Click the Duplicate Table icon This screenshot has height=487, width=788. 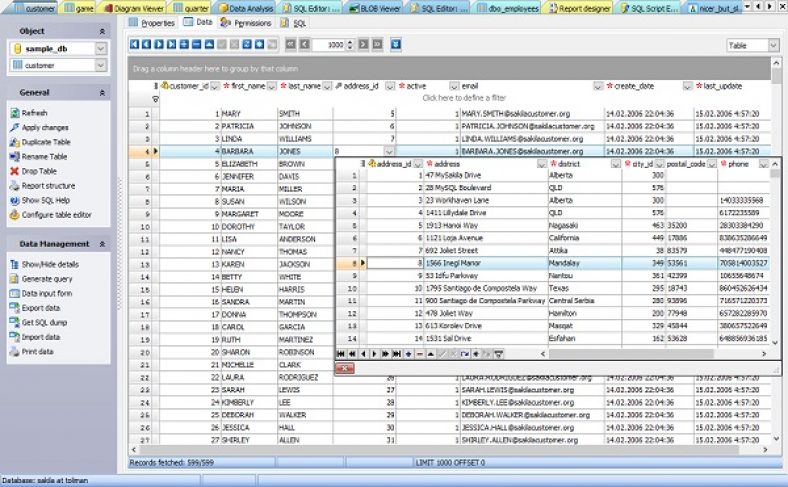coord(13,142)
